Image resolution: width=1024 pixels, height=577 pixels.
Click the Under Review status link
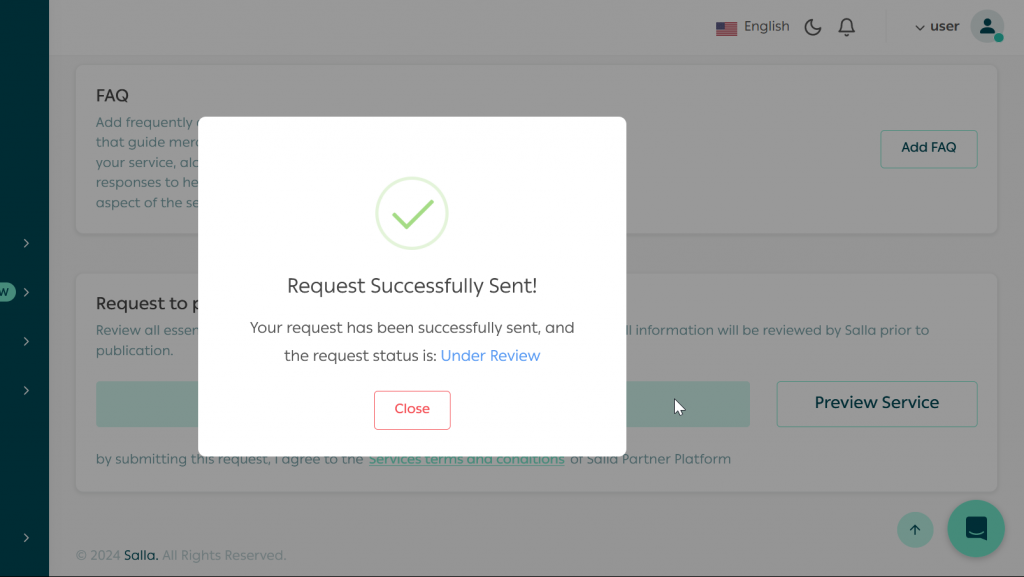coord(490,356)
